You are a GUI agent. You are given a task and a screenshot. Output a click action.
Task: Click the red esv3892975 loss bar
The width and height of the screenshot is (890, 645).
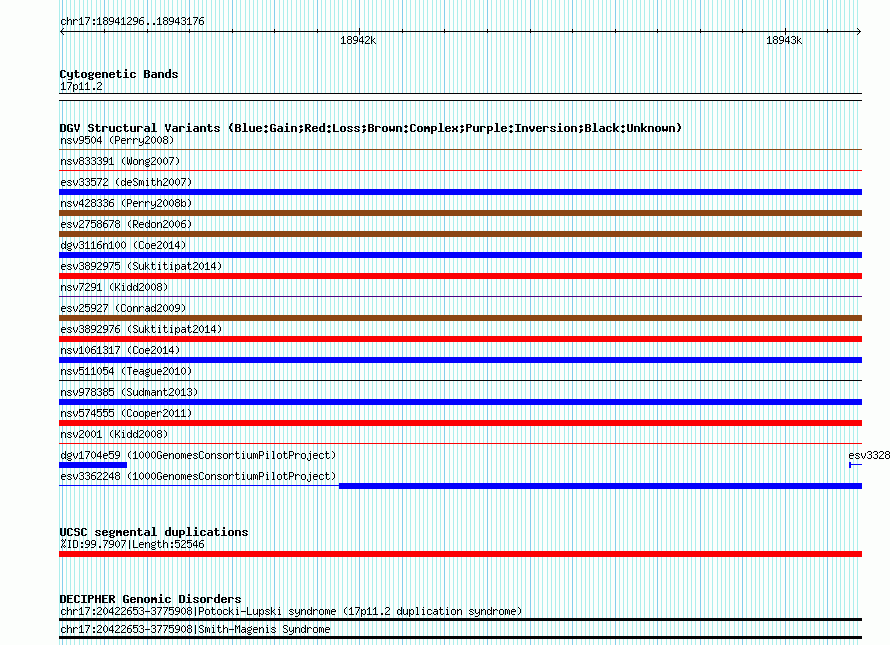(460, 276)
